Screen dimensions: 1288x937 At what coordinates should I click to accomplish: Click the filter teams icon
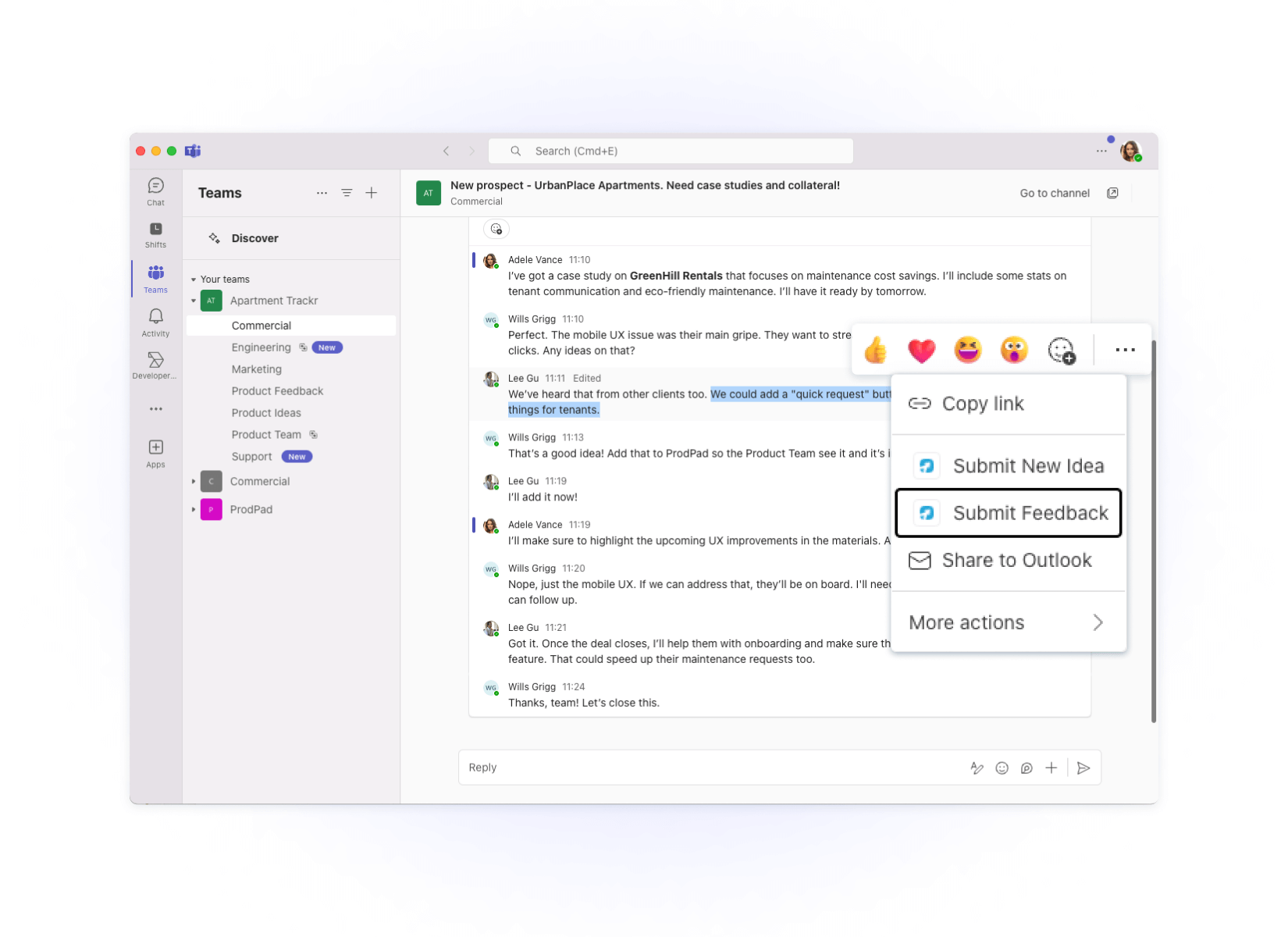coord(347,193)
